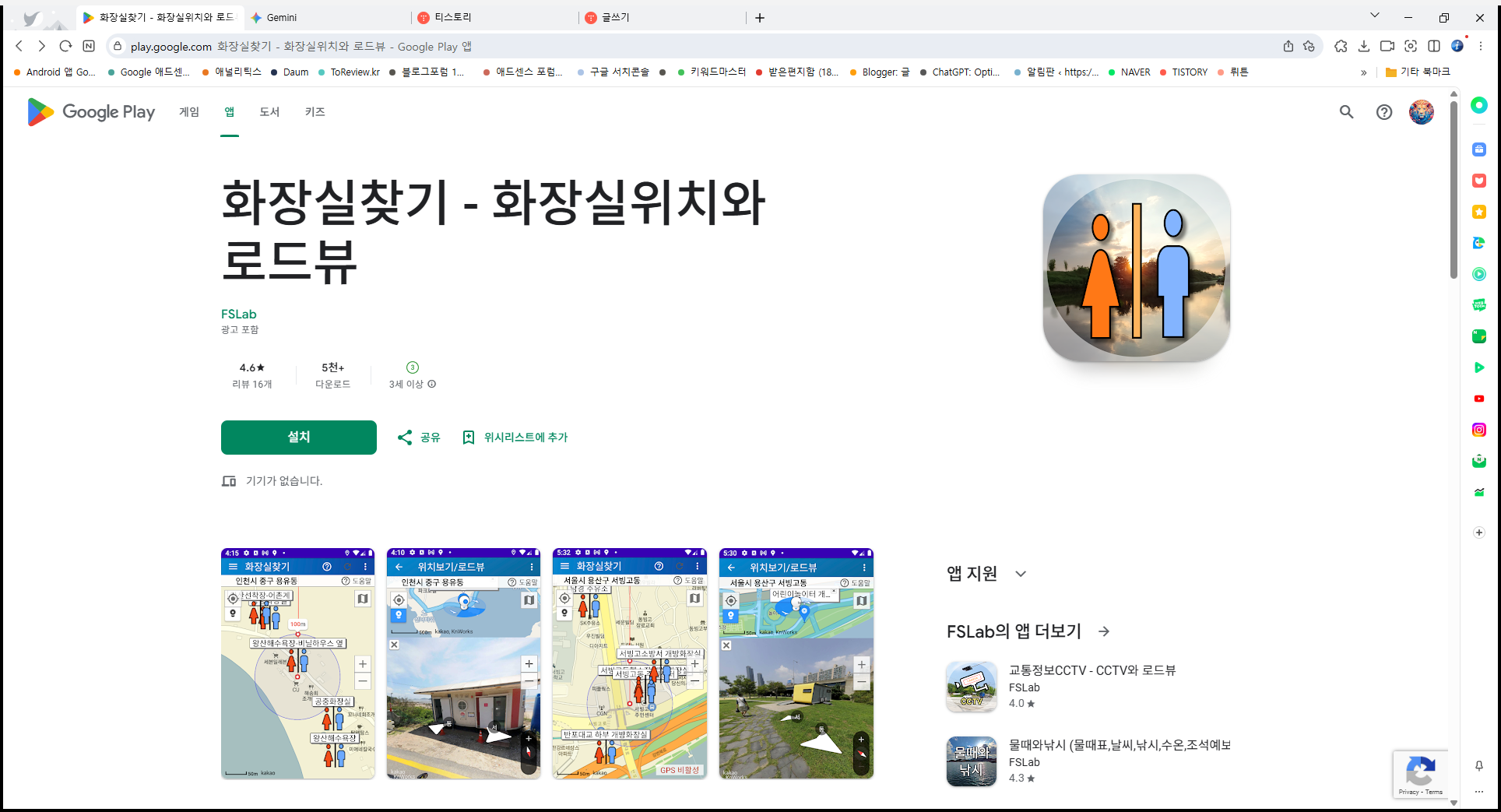Open search on Google Play

coord(1347,112)
